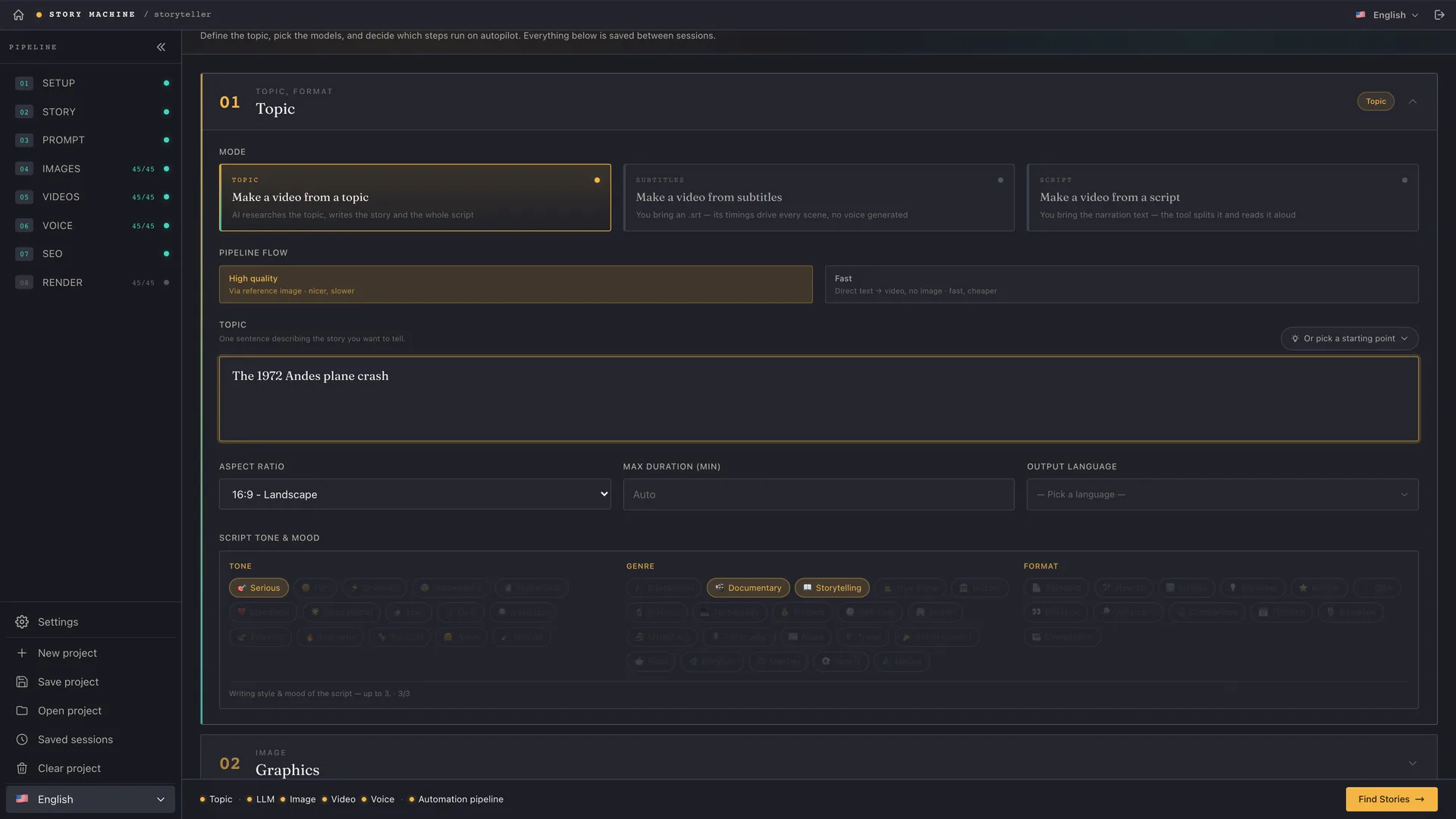Click into the Topic text area
The width and height of the screenshot is (1456, 819).
[818, 399]
